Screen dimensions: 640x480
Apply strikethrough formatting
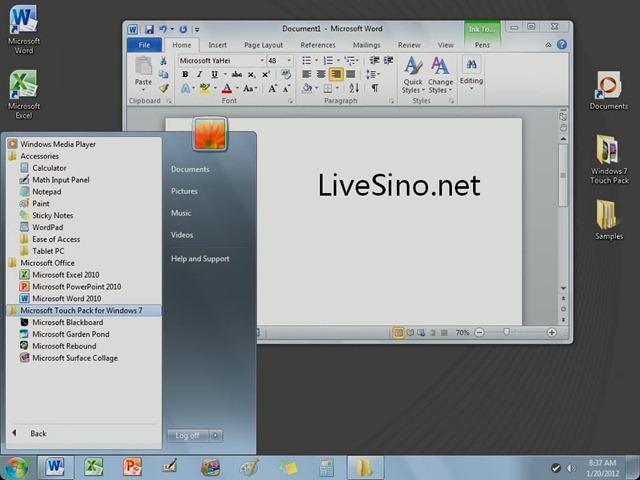pos(236,74)
